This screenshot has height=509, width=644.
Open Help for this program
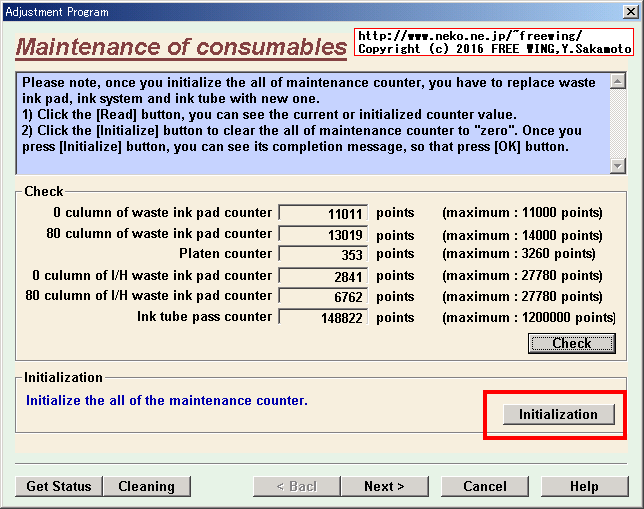click(583, 486)
